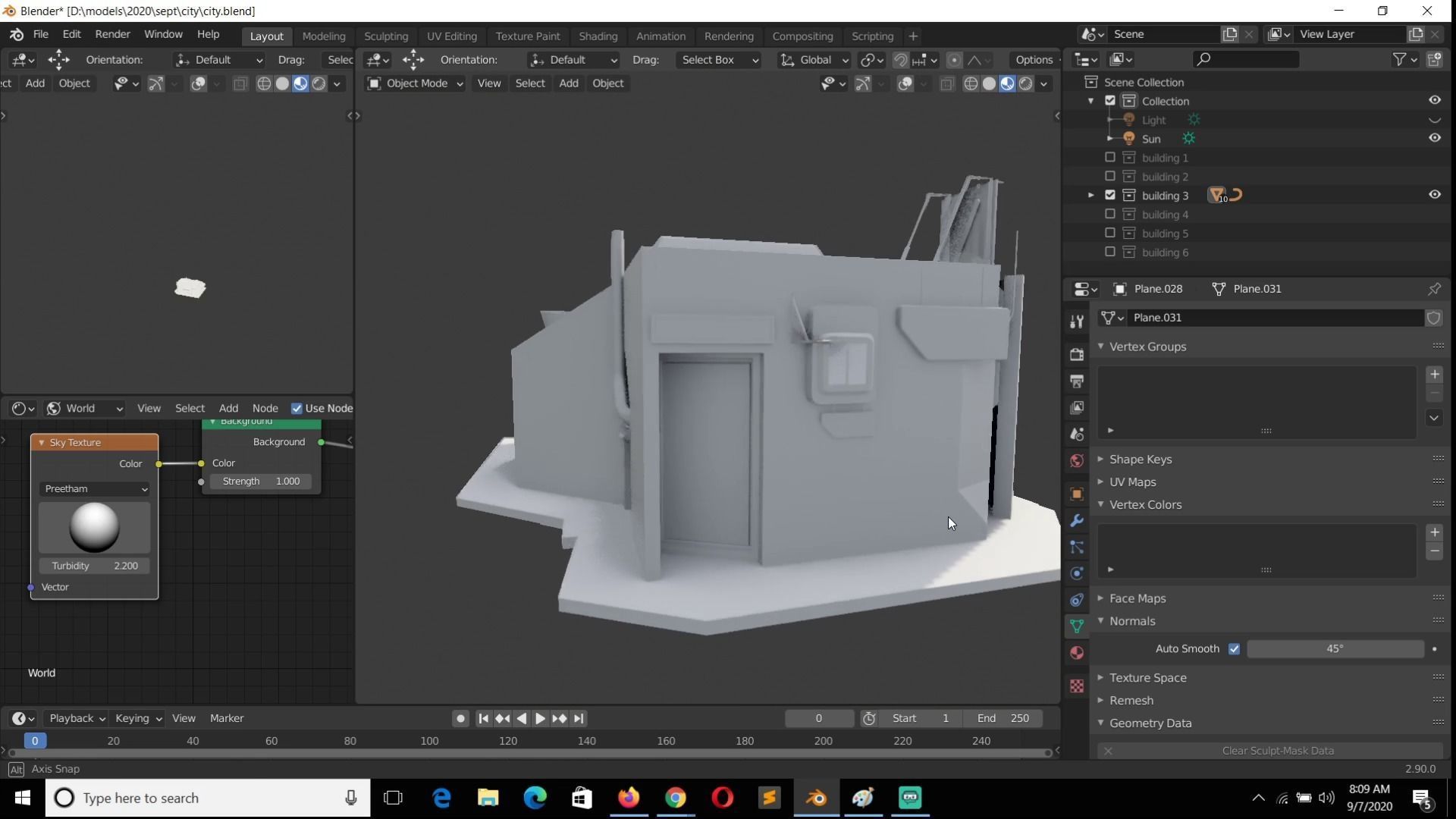
Task: Open the Scene properties tab icon
Action: point(1076,434)
